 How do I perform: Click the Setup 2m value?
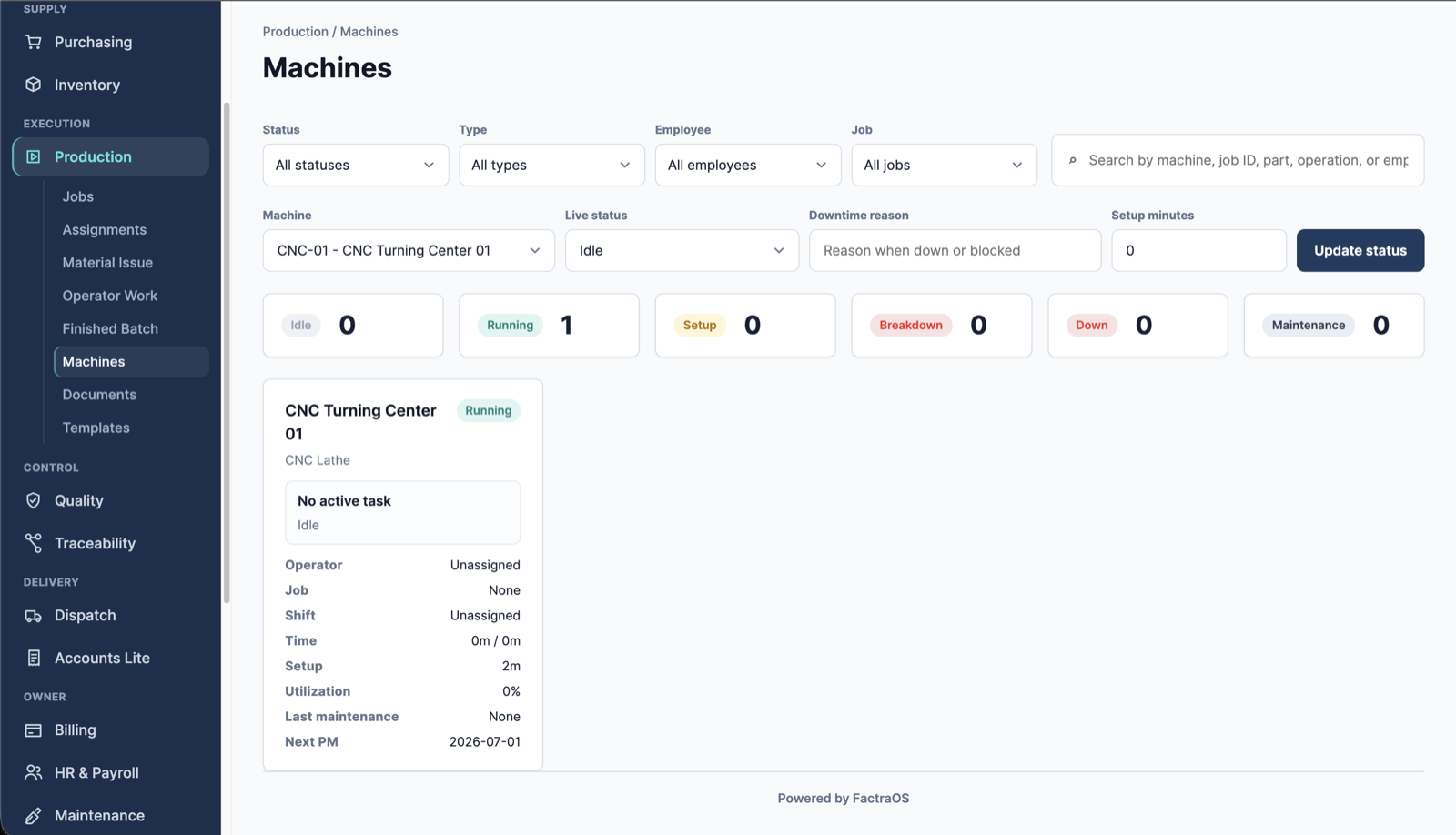511,666
